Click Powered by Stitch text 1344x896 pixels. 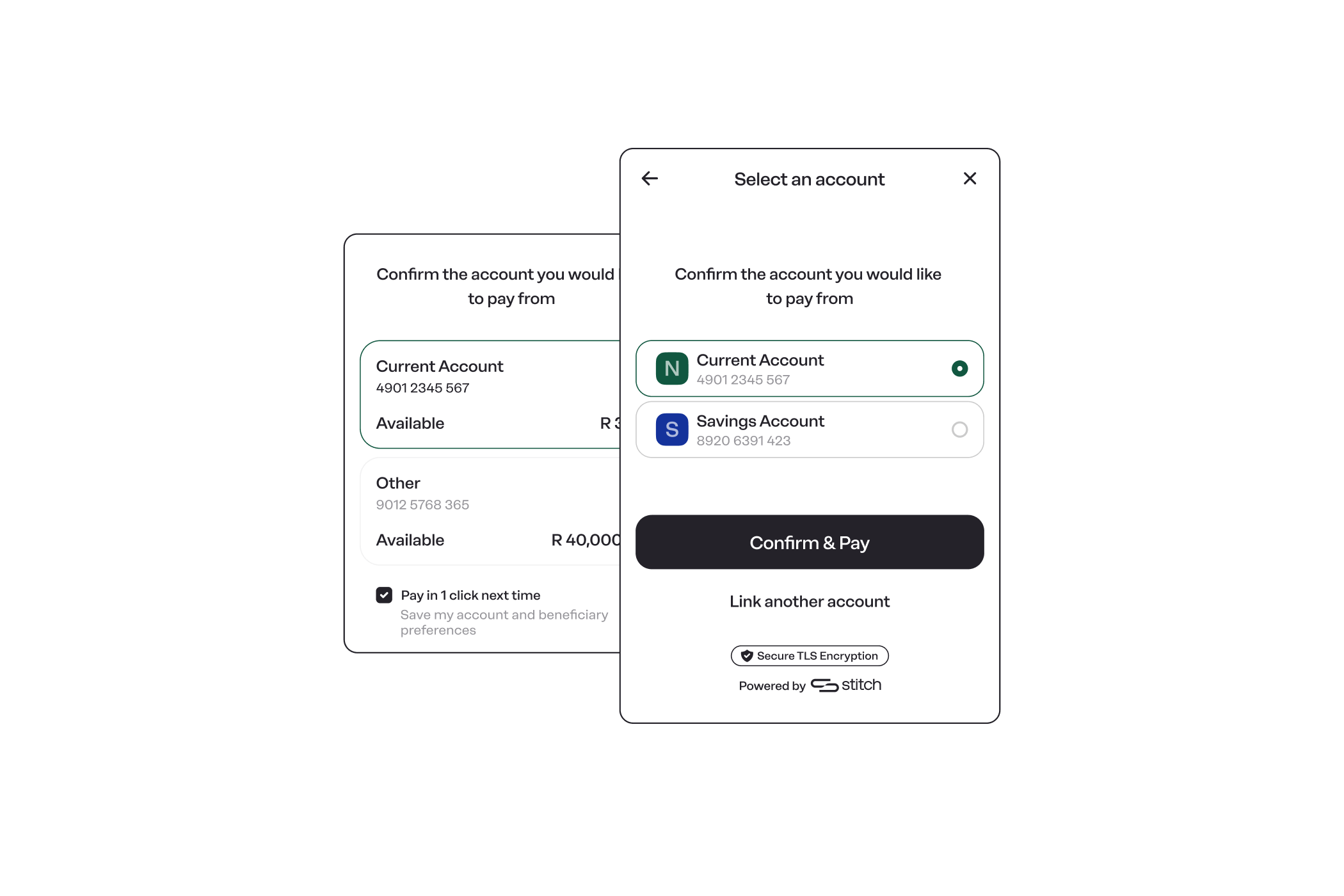(x=808, y=685)
